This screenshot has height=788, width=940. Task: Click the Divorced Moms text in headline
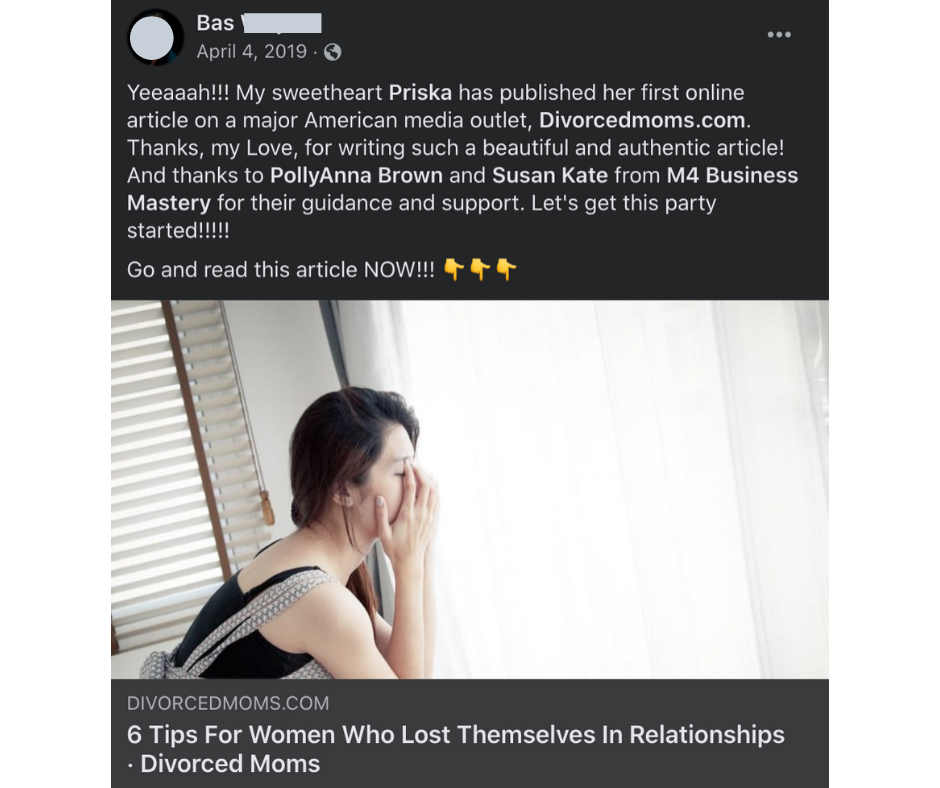pyautogui.click(x=230, y=764)
